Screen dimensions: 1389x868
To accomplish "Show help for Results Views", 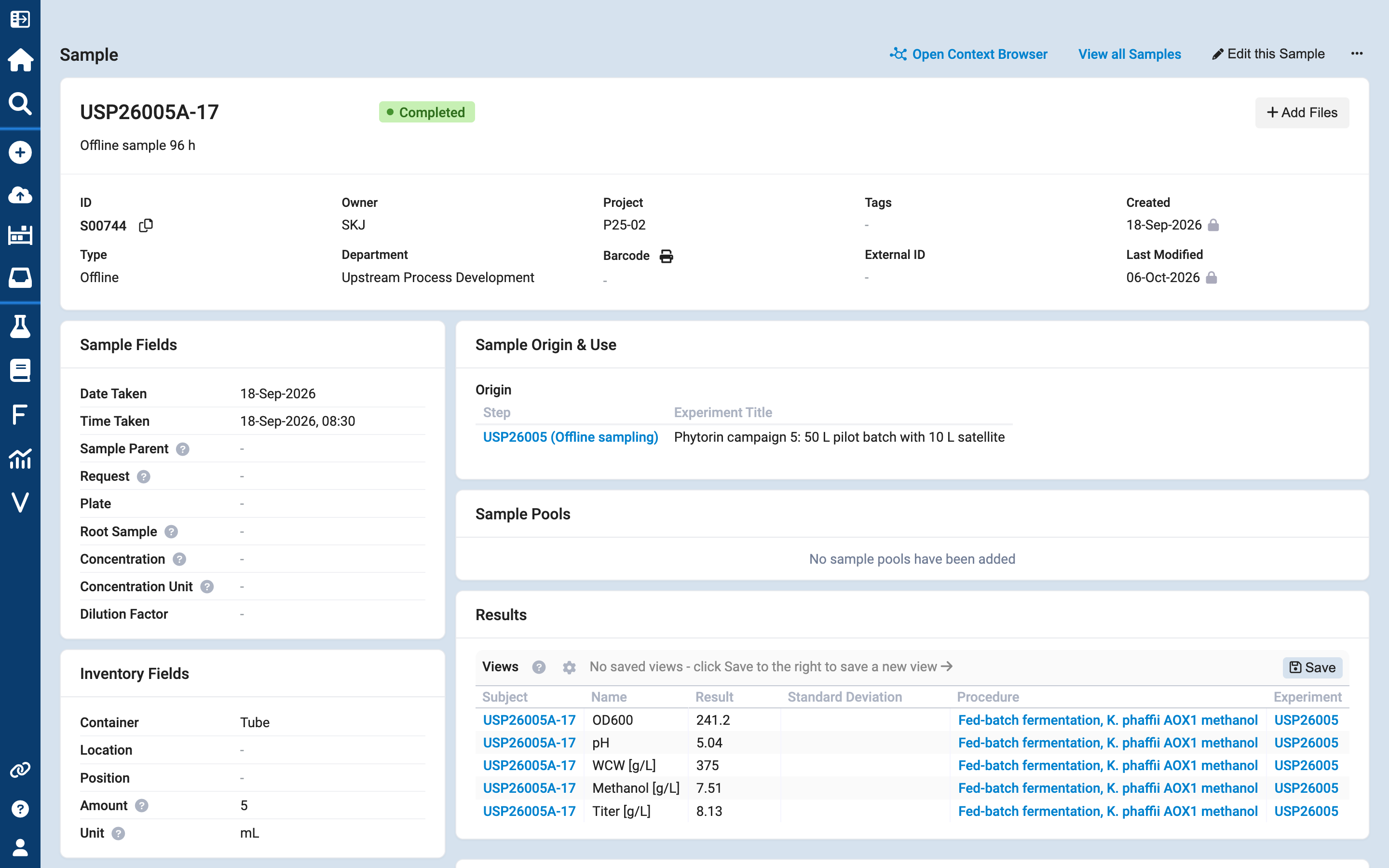I will click(538, 667).
